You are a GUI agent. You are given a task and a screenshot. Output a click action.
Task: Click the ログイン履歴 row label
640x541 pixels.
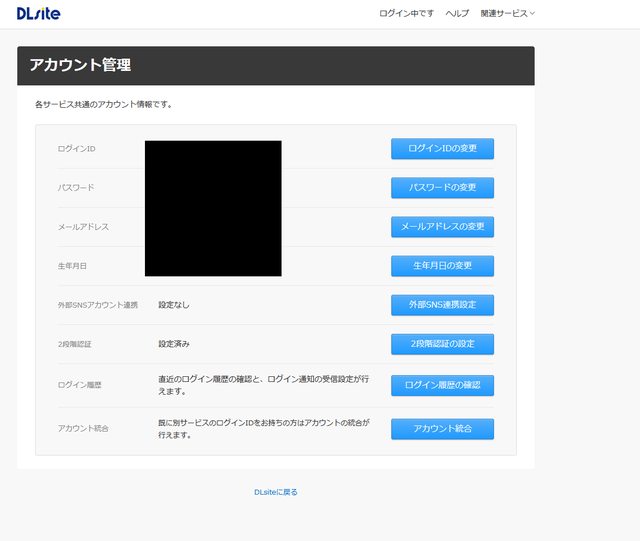tap(79, 385)
